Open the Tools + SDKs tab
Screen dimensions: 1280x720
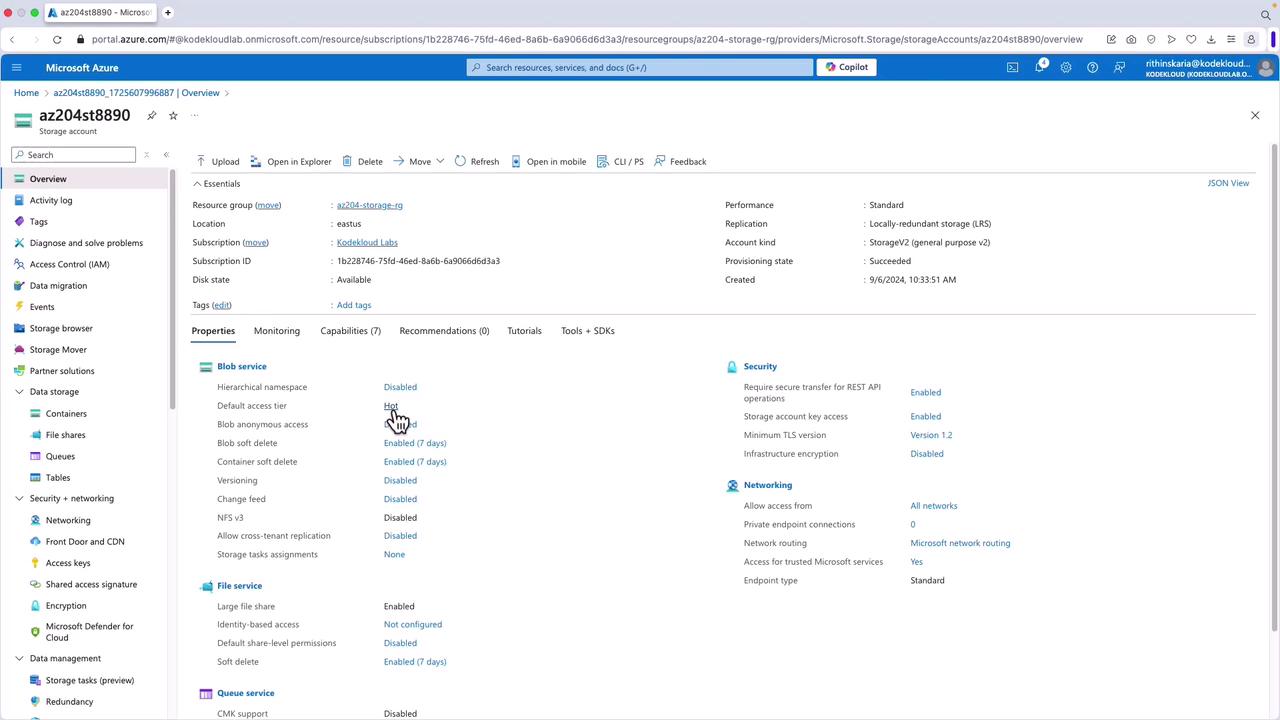coord(588,331)
